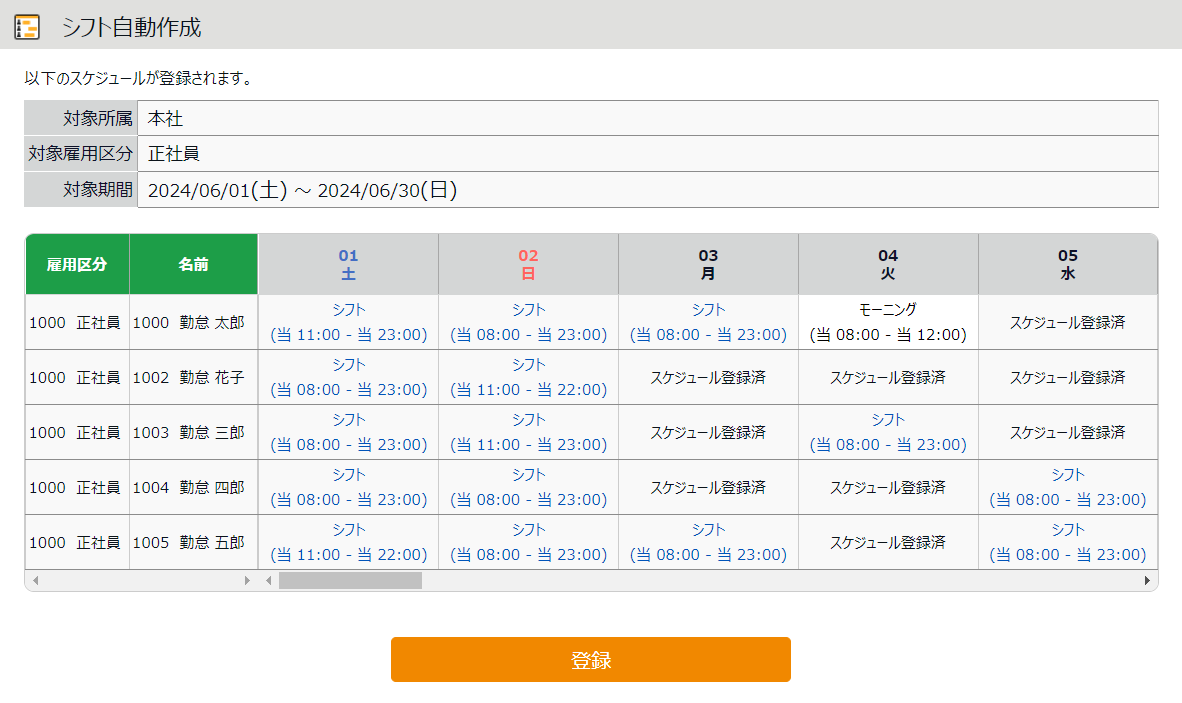
Task: Click right arrow of name-column scrollbar
Action: pyautogui.click(x=248, y=580)
